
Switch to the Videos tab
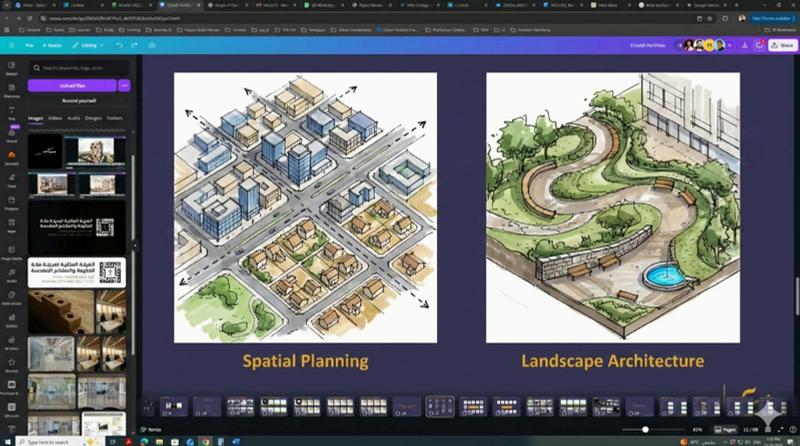(x=55, y=118)
